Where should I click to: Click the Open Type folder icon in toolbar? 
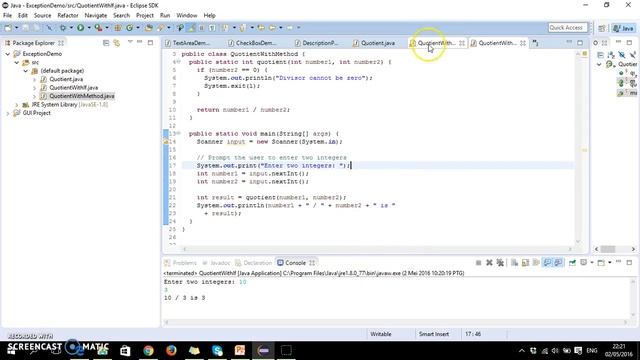(x=149, y=28)
